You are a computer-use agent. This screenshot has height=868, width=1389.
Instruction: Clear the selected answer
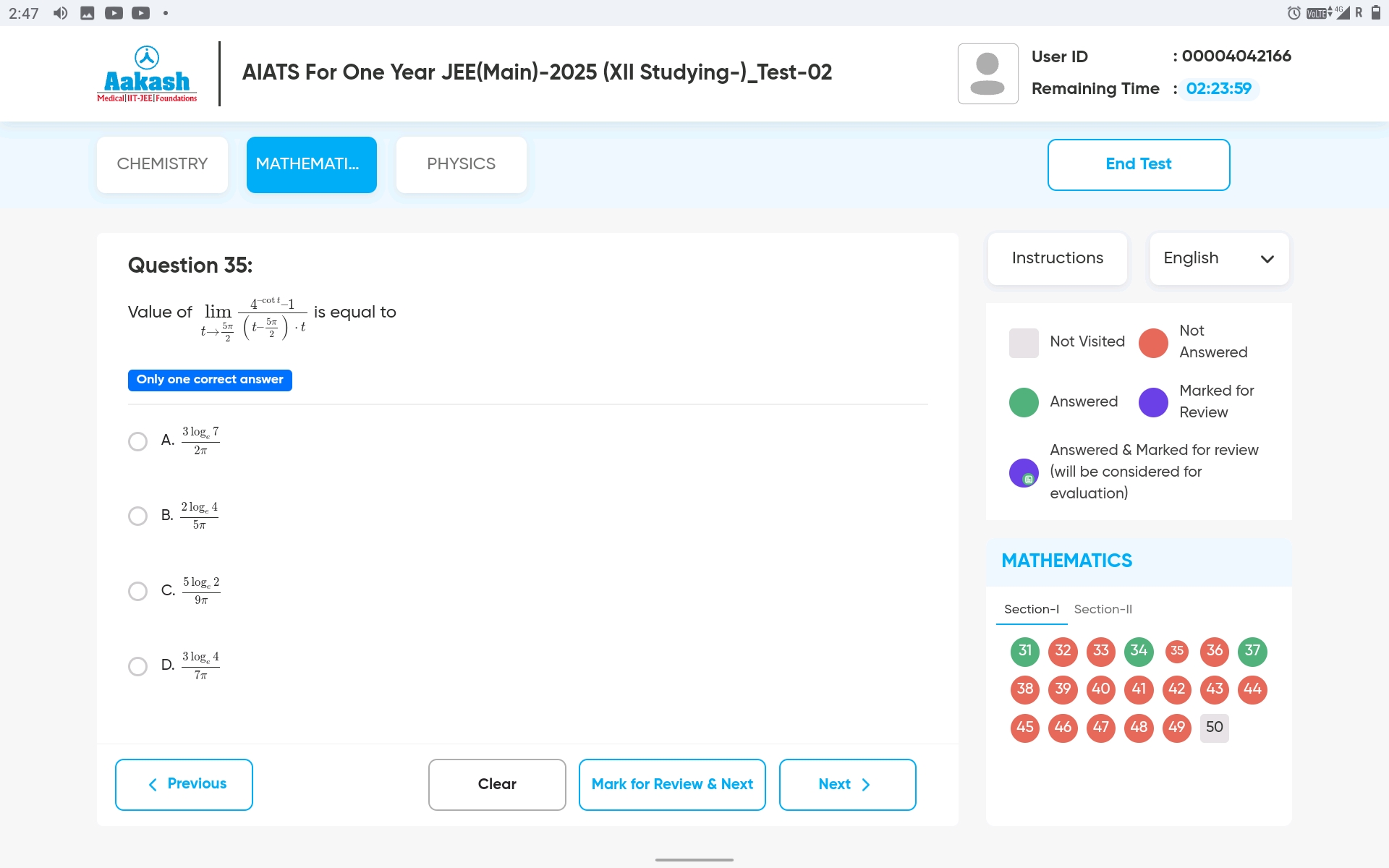[x=497, y=784]
